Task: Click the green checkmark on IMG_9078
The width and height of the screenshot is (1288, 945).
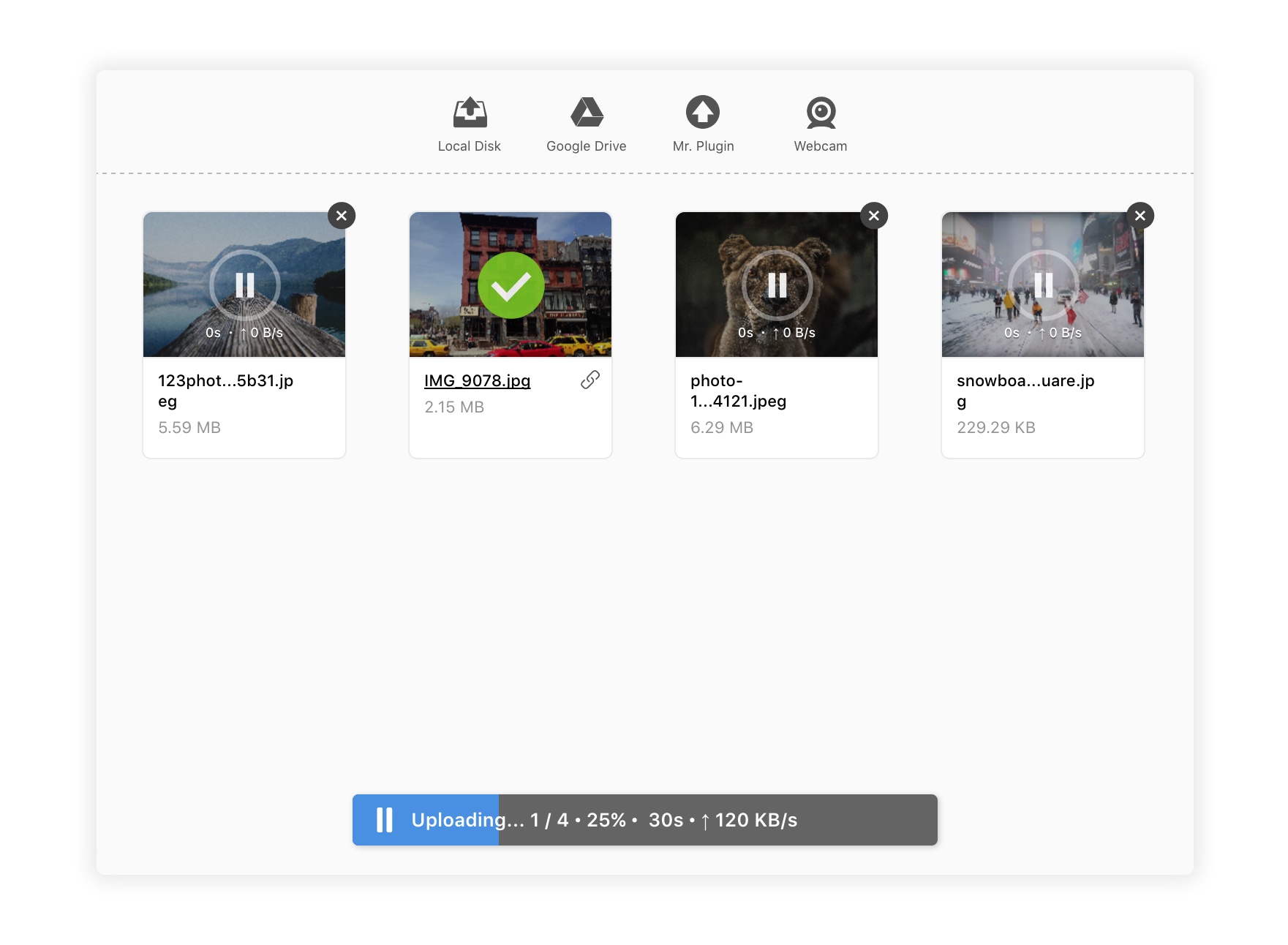Action: (511, 285)
